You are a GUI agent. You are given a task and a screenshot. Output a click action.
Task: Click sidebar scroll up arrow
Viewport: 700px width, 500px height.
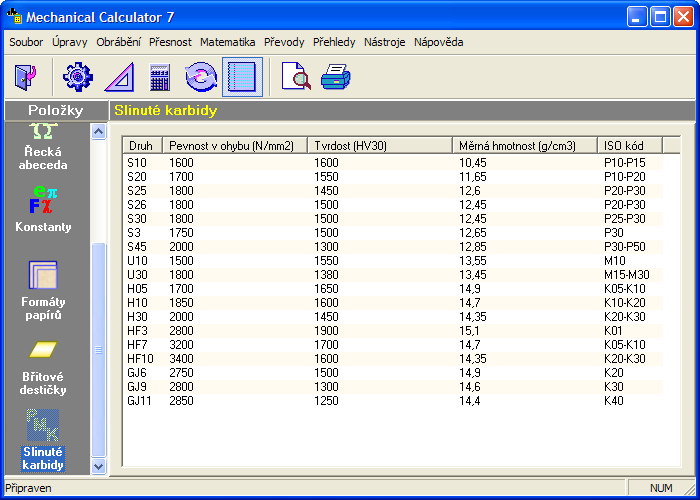98,131
